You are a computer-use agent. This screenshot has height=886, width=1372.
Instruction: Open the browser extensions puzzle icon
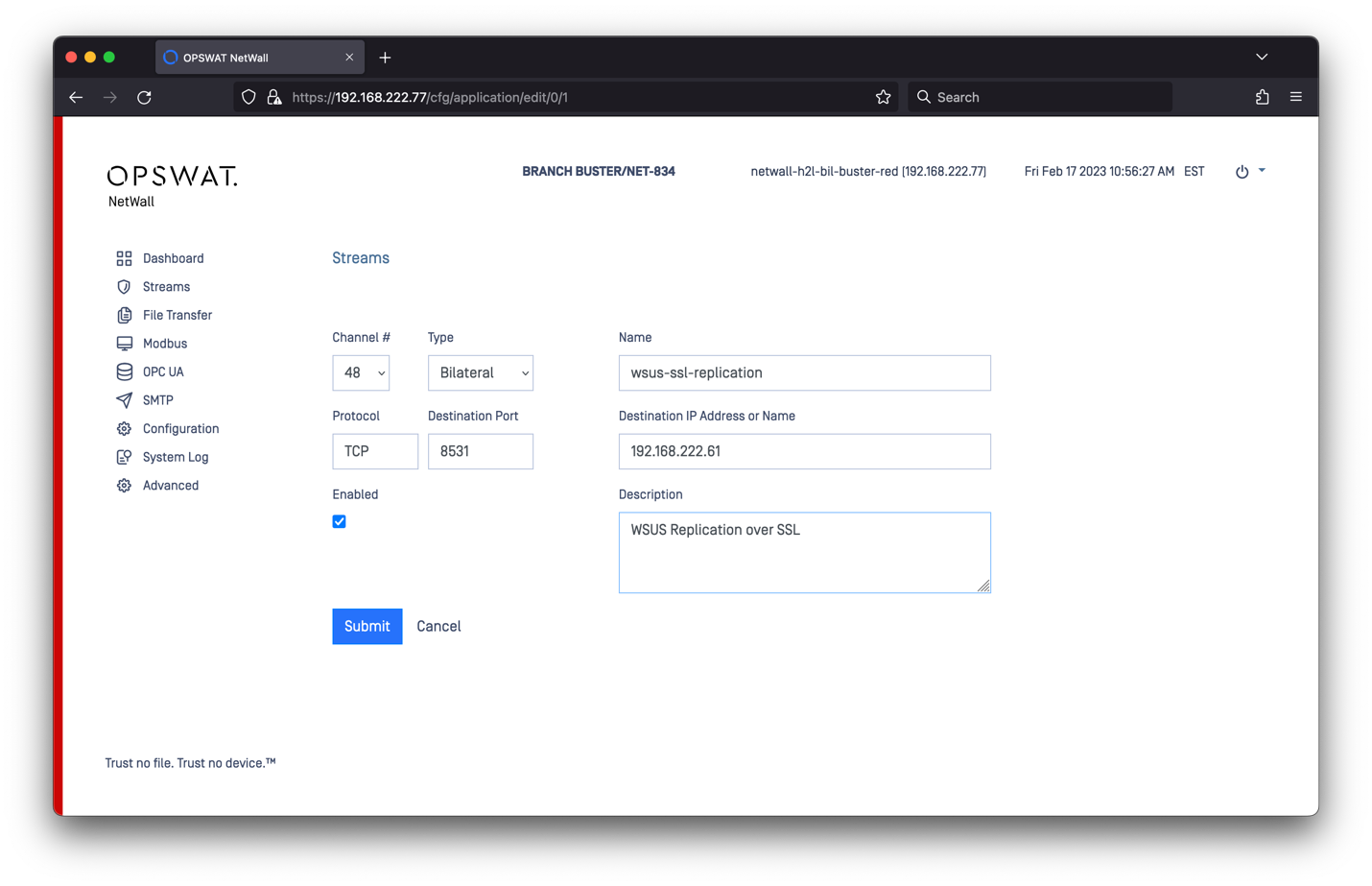coord(1263,97)
